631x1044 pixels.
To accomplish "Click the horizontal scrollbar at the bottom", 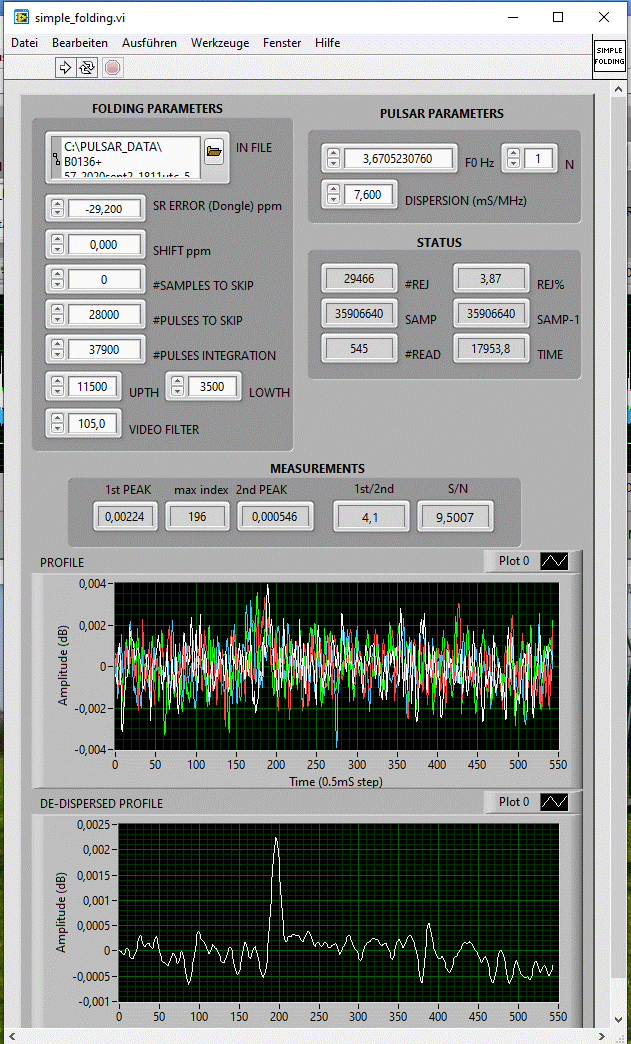I will pyautogui.click(x=306, y=1036).
